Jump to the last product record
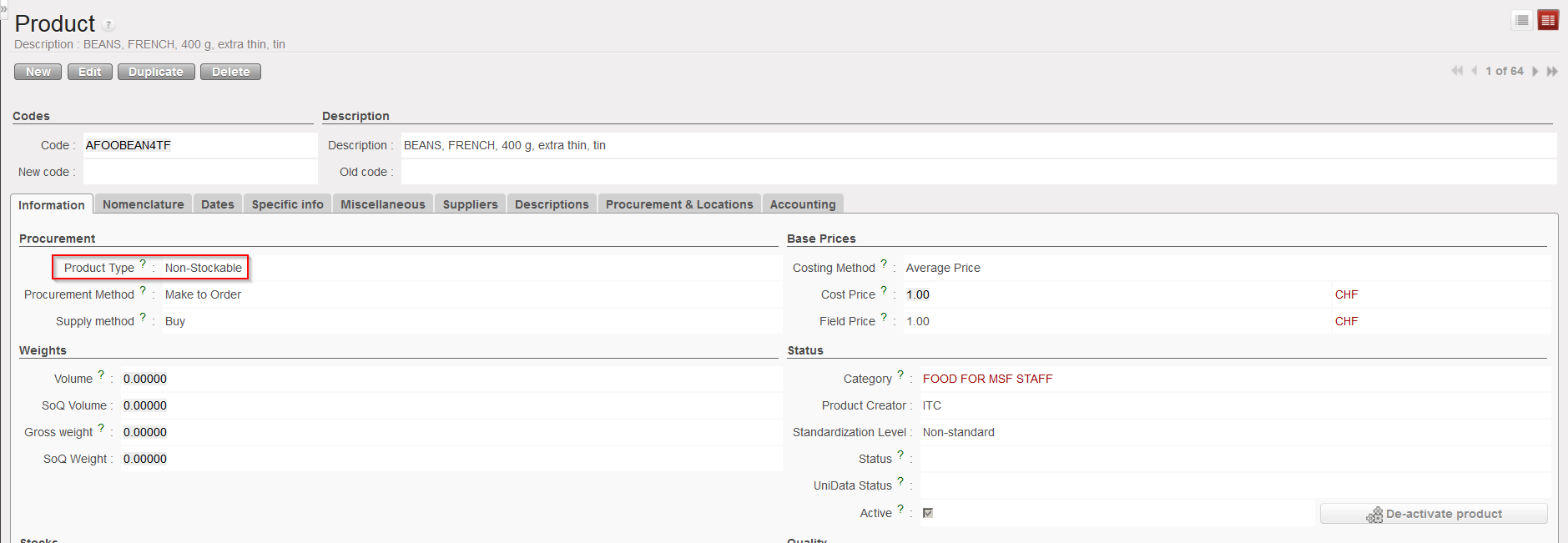 (x=1552, y=71)
